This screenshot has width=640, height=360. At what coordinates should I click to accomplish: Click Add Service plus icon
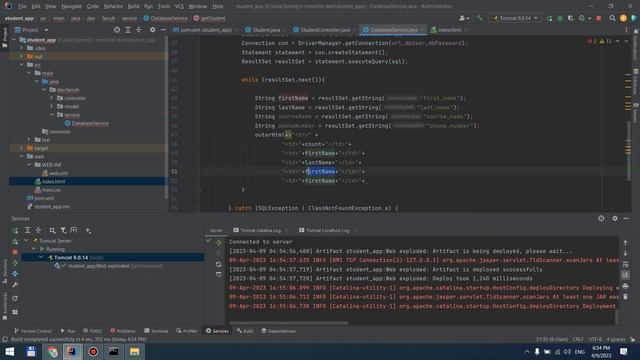tap(88, 231)
